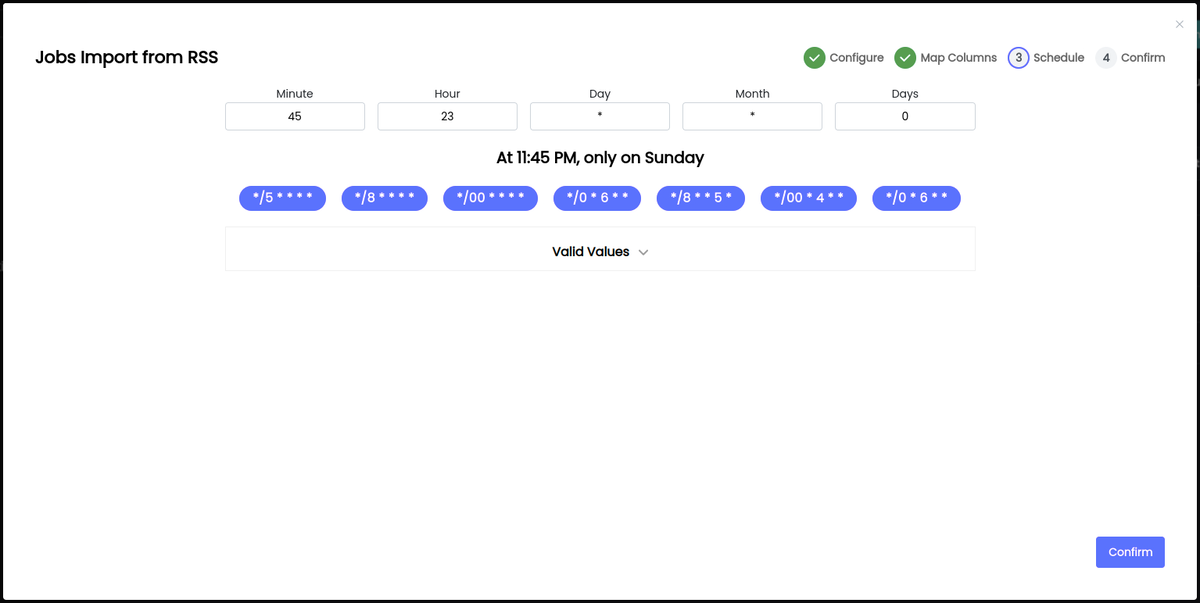Viewport: 1200px width, 603px height.
Task: Click the chevron next to Valid Values
Action: coord(643,253)
